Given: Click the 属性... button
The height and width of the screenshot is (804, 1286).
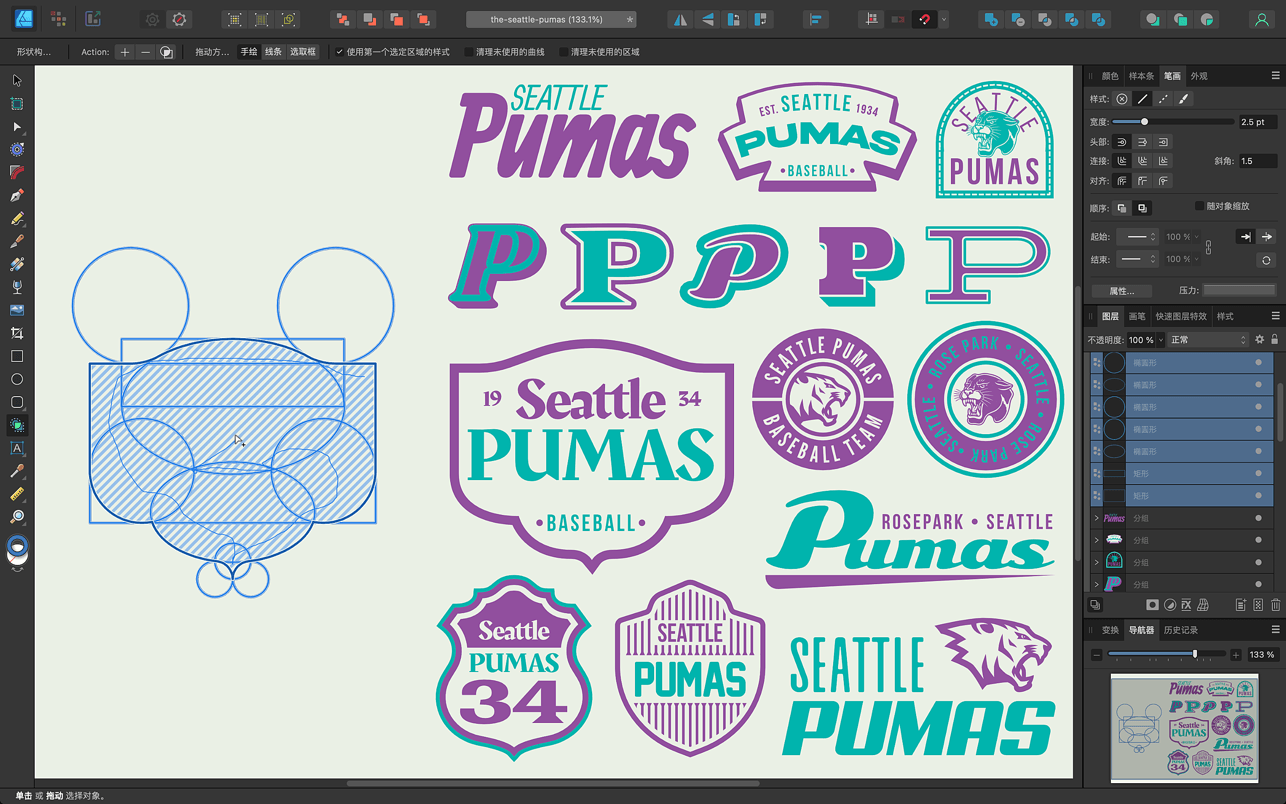Looking at the screenshot, I should click(x=1122, y=291).
